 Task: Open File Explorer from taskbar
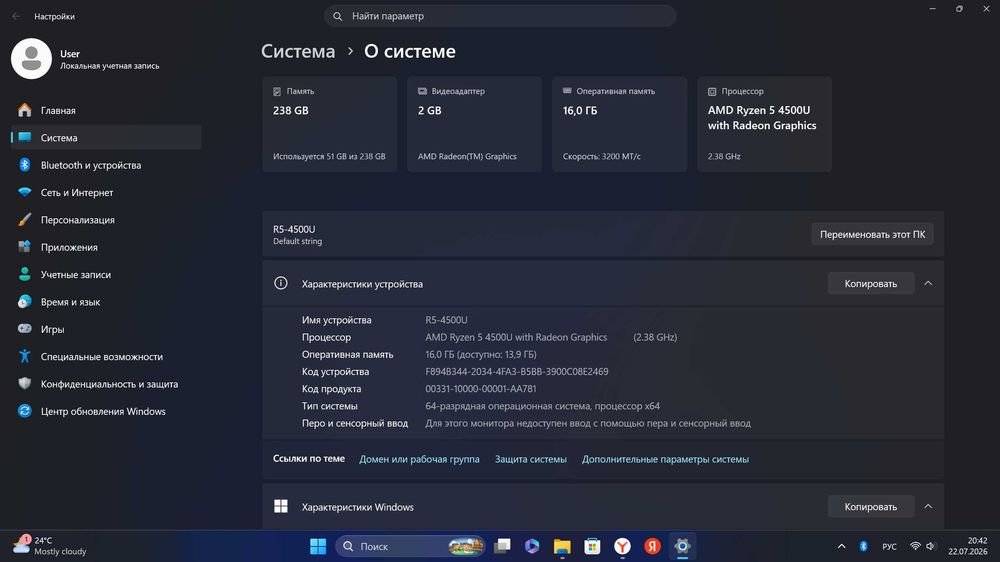tap(562, 546)
